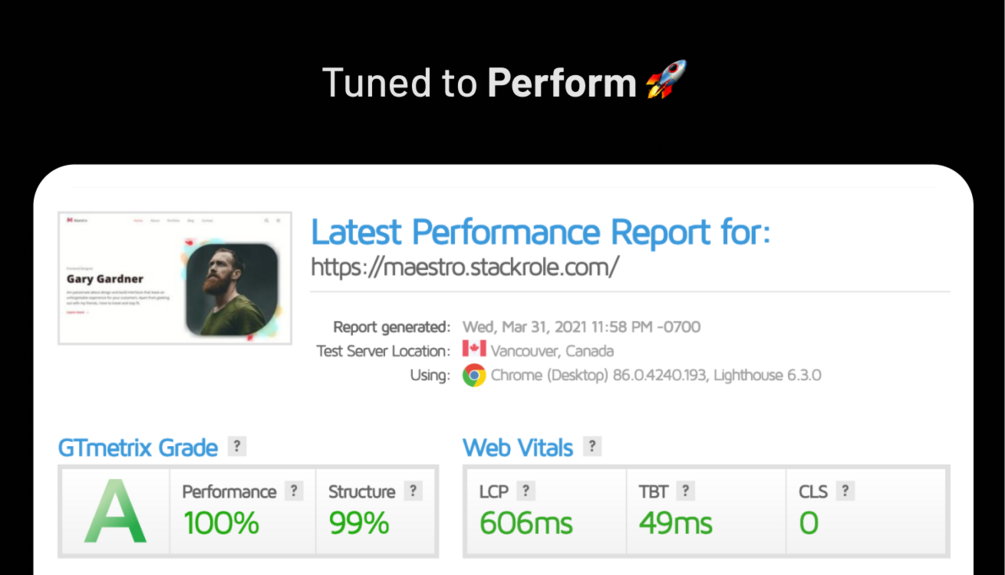
Task: Click the rocket emoji in the title
Action: tap(666, 79)
